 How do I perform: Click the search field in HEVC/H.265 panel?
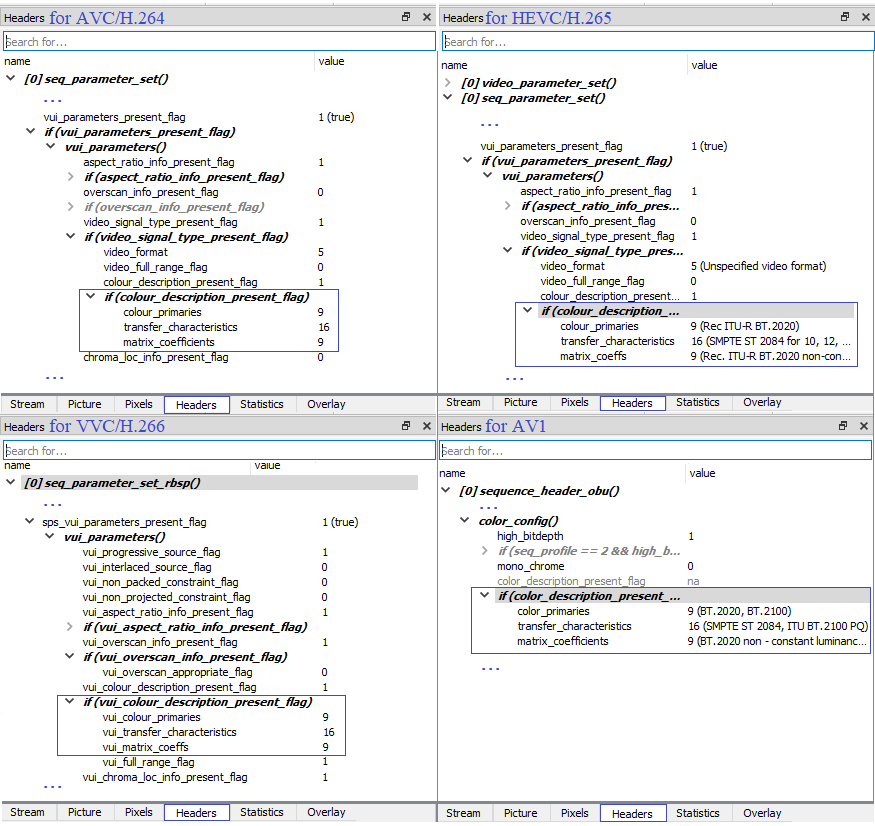point(658,41)
